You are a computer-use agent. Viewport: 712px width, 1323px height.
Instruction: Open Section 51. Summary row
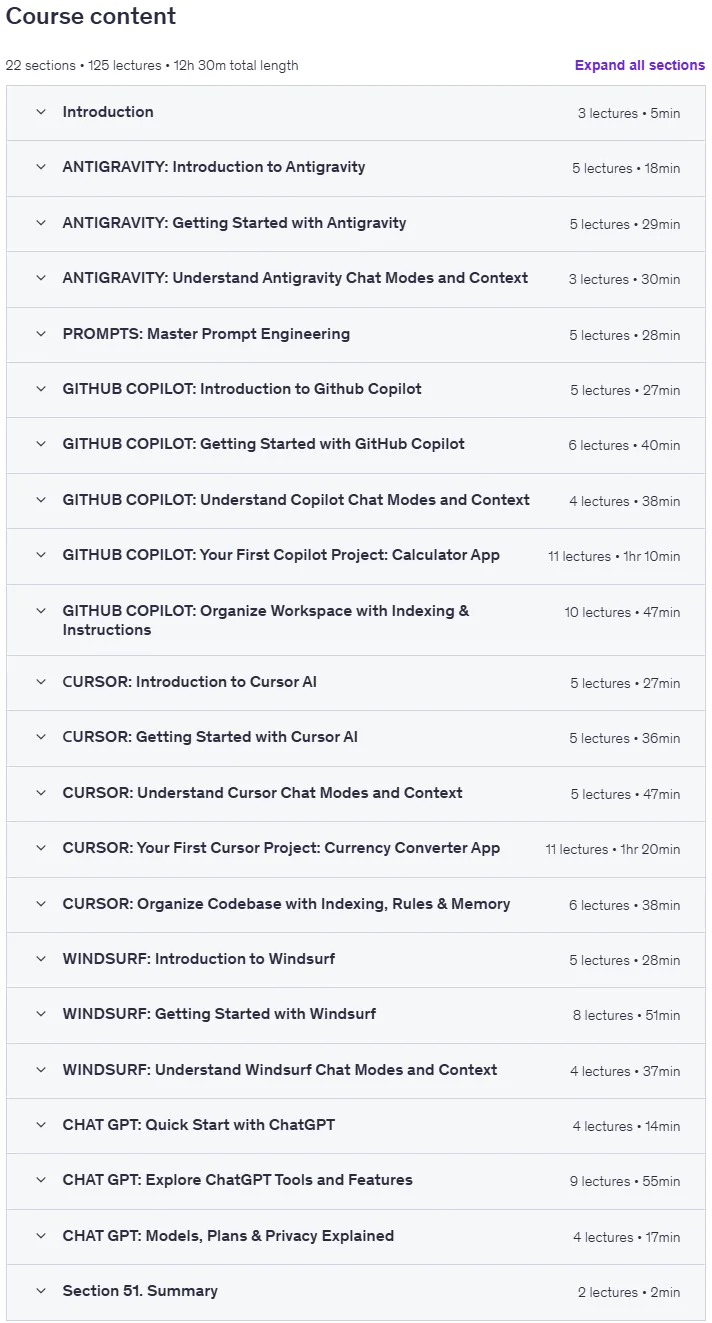pos(356,1292)
